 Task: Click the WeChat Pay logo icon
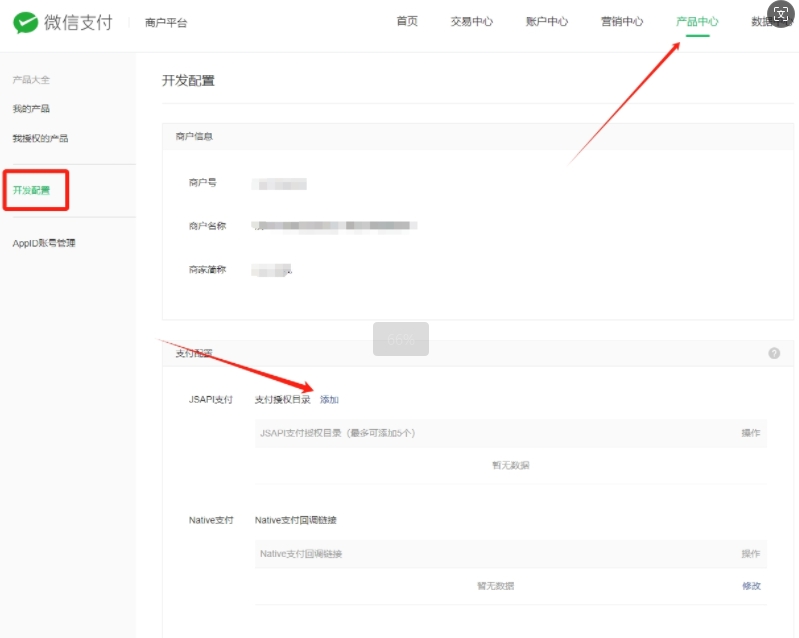[25, 22]
